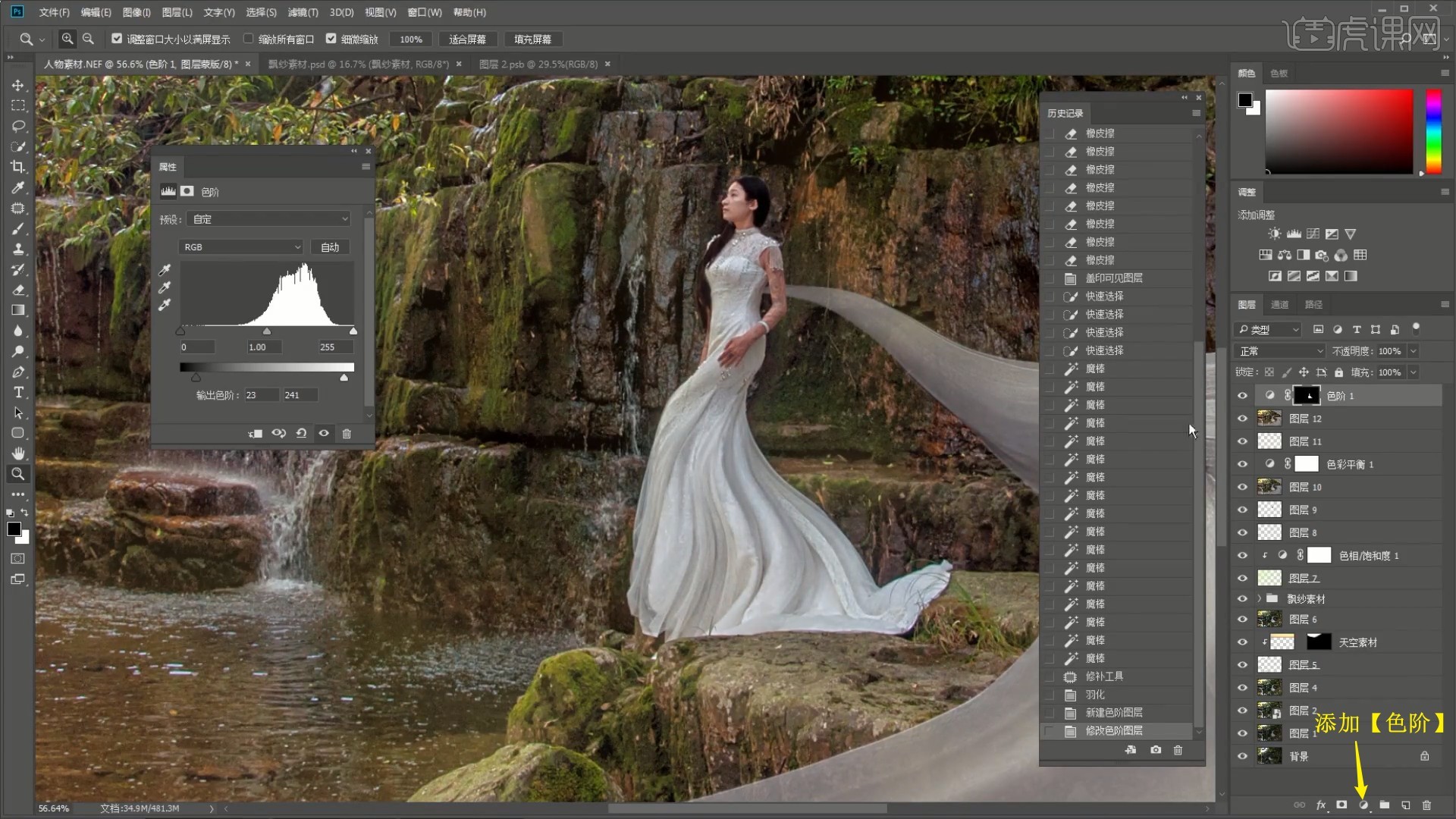
Task: Toggle 缩放所有窗口 checkbox
Action: 248,39
